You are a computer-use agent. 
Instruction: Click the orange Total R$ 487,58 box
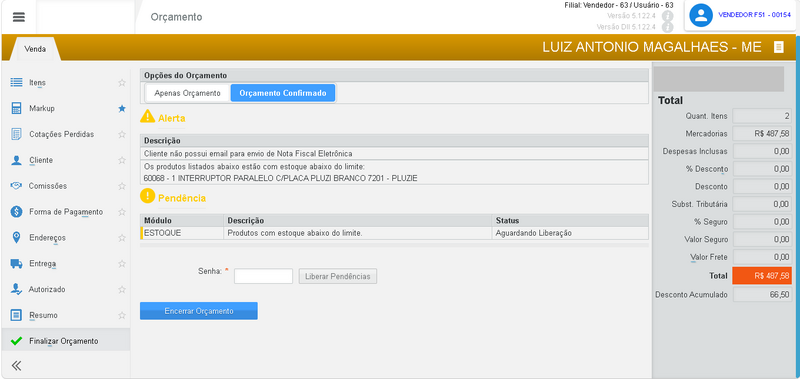point(762,275)
